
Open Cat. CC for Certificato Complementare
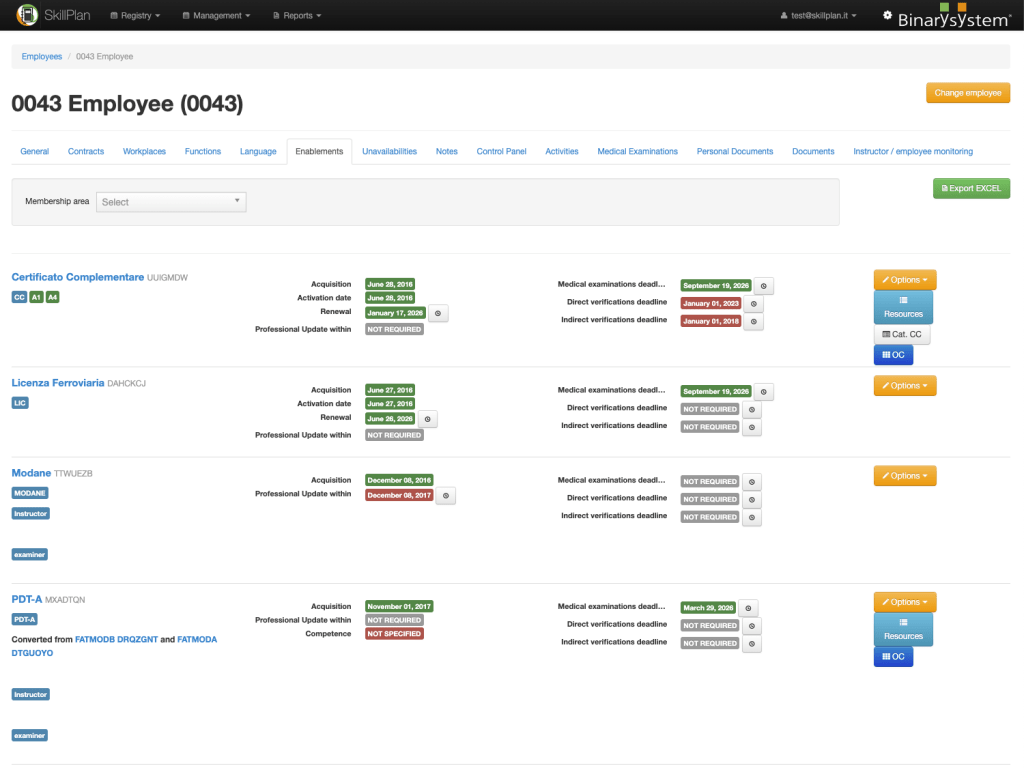click(902, 334)
